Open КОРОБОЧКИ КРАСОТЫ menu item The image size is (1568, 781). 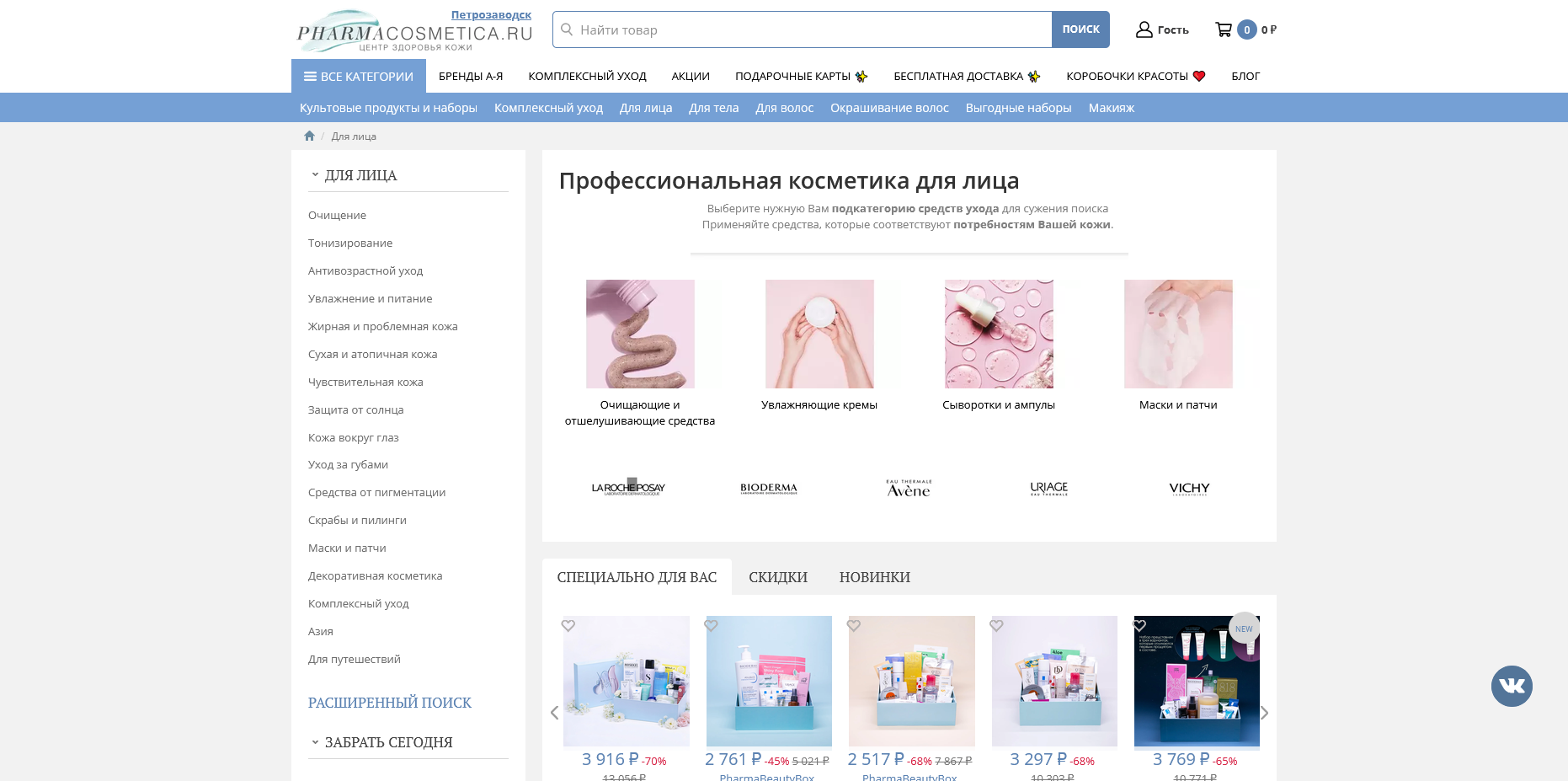click(1136, 76)
